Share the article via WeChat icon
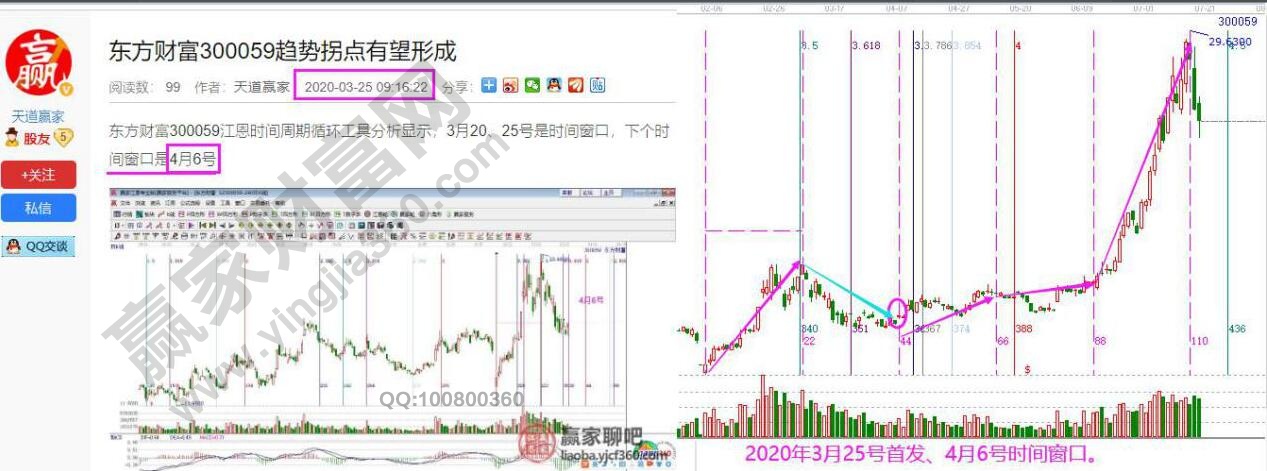 (532, 87)
